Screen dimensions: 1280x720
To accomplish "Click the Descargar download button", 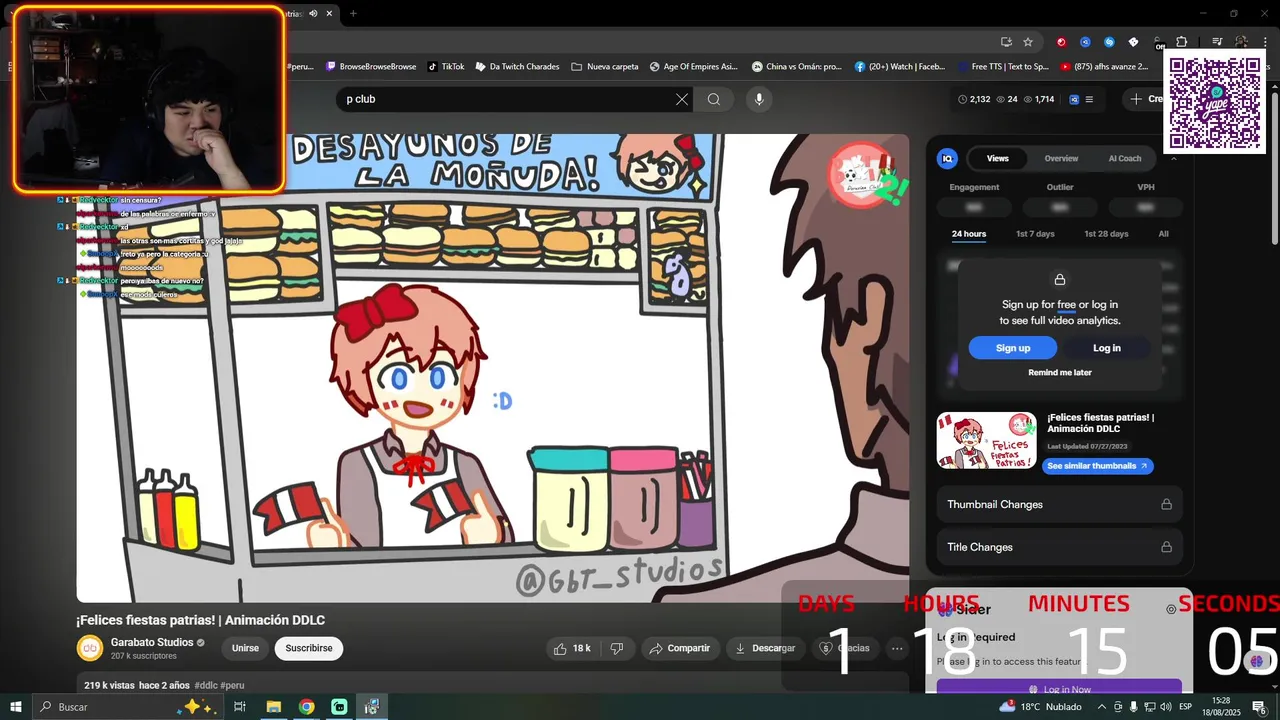I will coord(765,648).
